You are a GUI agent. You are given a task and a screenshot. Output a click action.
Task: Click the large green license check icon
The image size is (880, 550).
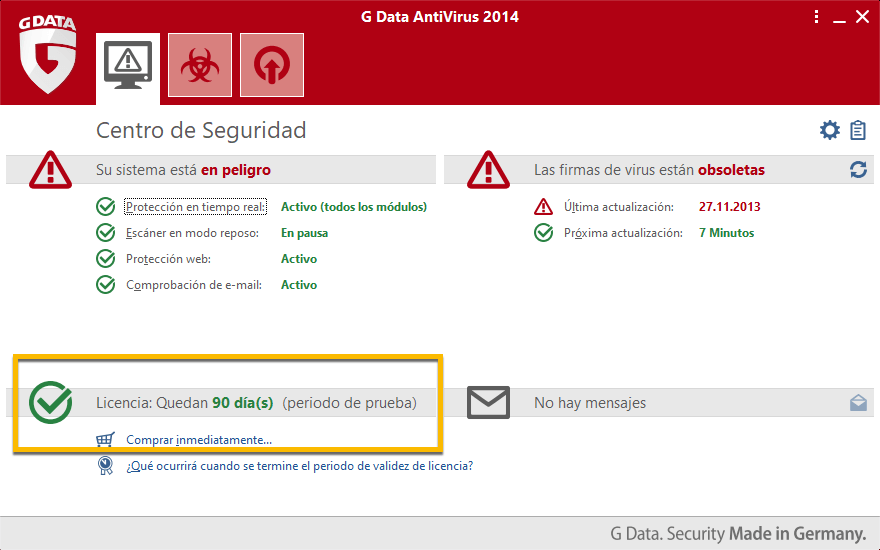click(51, 402)
